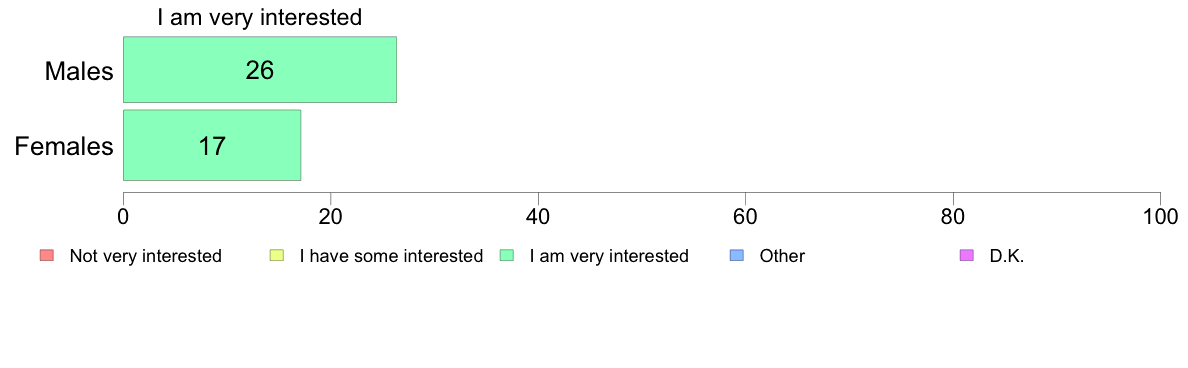
Task: Select the green I am very interested swatch
Action: [506, 256]
